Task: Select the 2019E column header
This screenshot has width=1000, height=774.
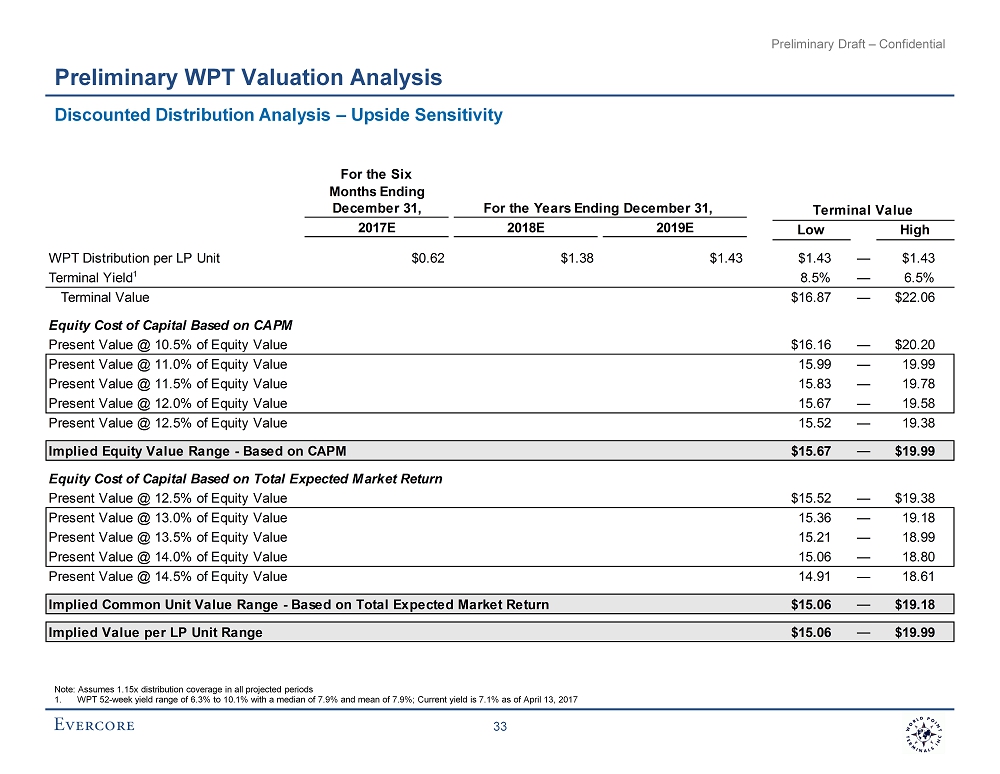Action: click(673, 229)
